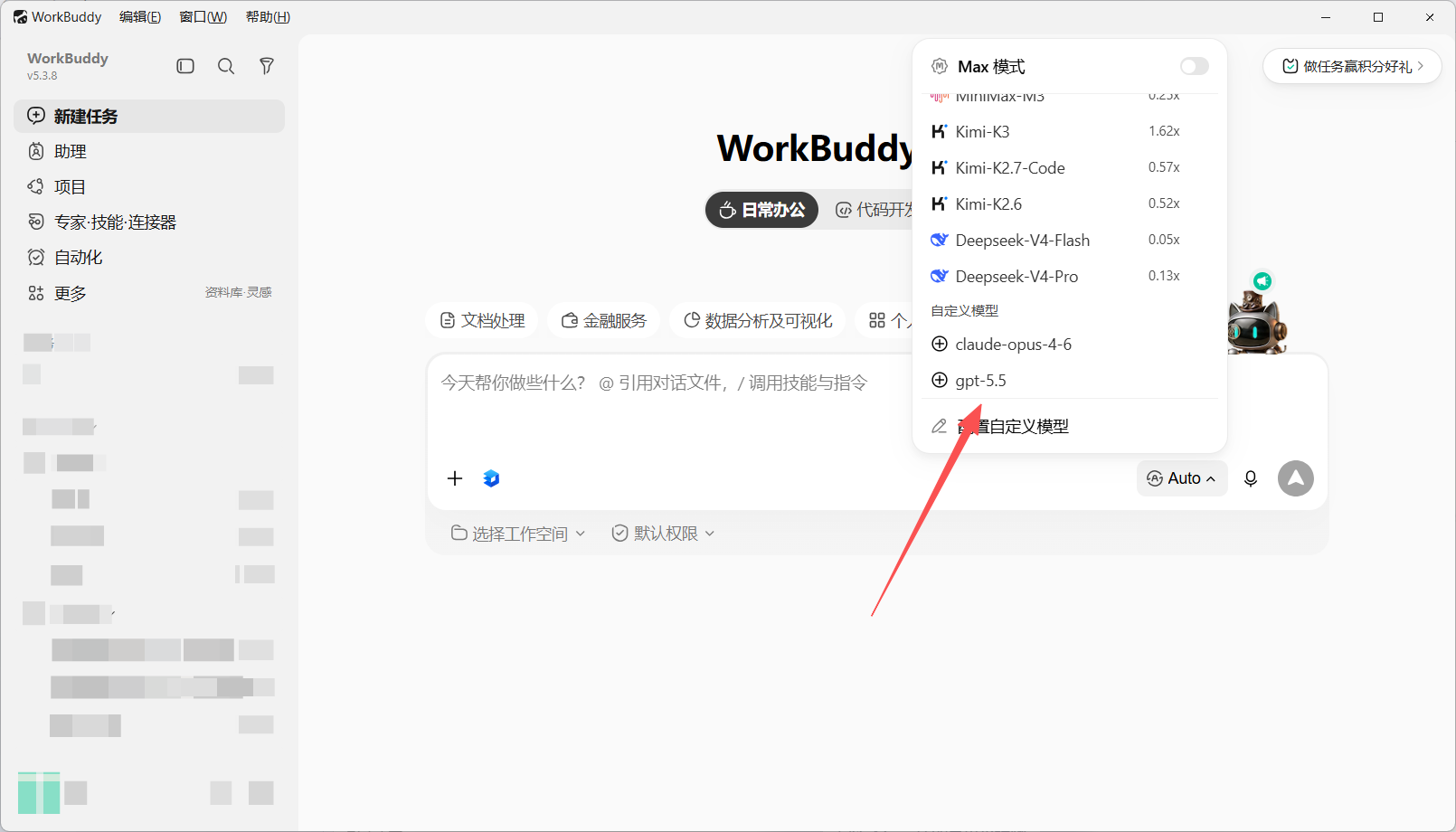The width and height of the screenshot is (1456, 832).
Task: Send message with the arrow button
Action: (x=1296, y=478)
